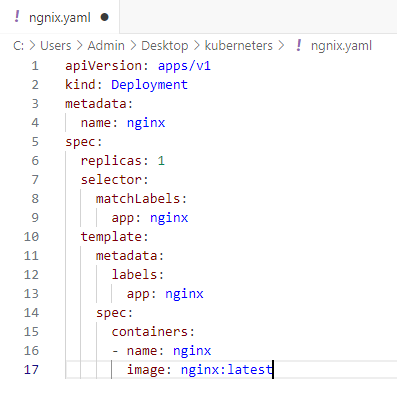Viewport: 397px width, 398px height.
Task: Click chevron between Users and Admin
Action: [x=80, y=45]
